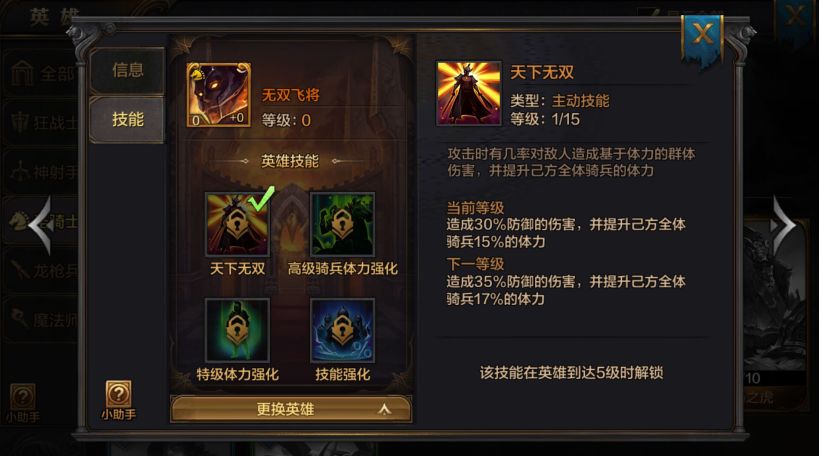The height and width of the screenshot is (456, 819).
Task: Click the up chevron on 更换英雄 bar
Action: pos(384,410)
